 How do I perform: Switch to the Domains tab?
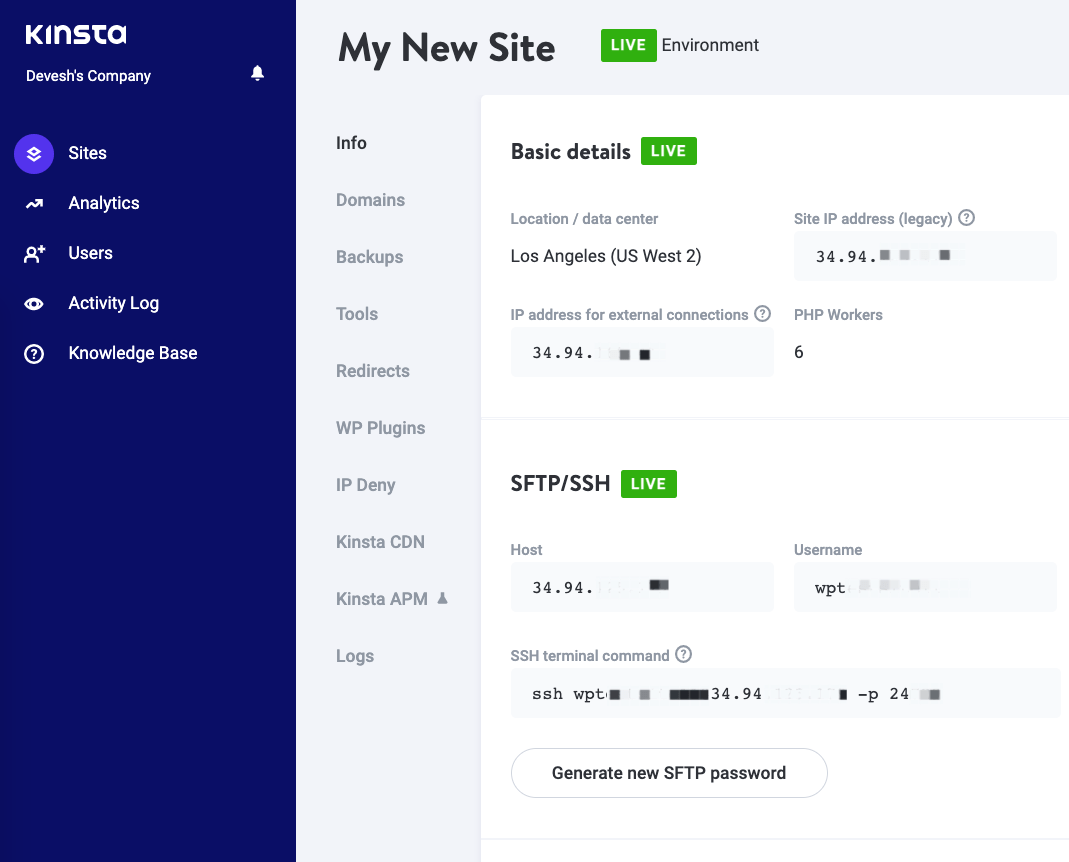pos(370,200)
